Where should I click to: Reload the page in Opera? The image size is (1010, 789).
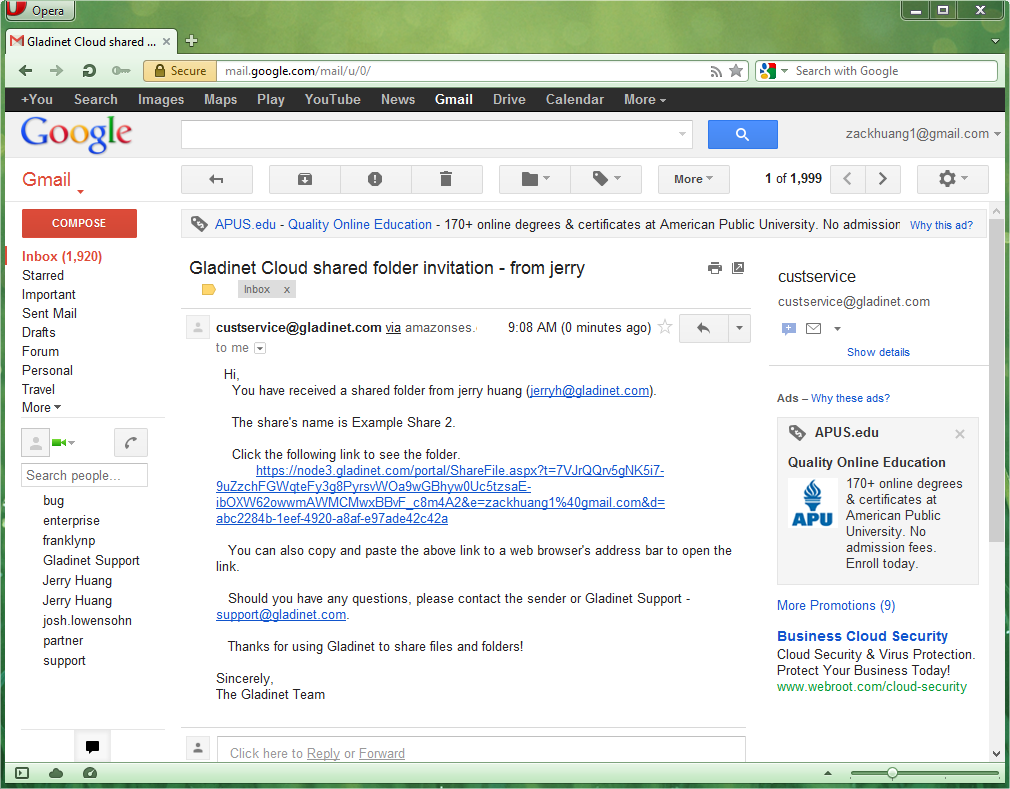click(89, 71)
